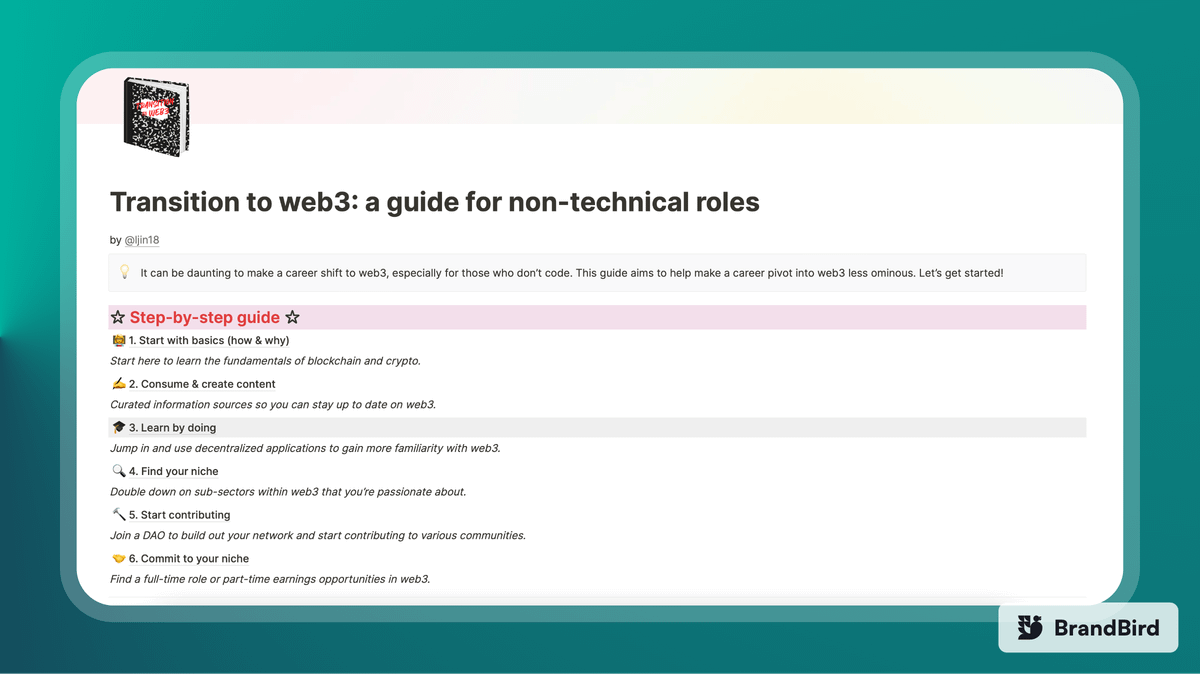This screenshot has height=675, width=1200.
Task: Click the composition notebook page icon
Action: (x=156, y=114)
